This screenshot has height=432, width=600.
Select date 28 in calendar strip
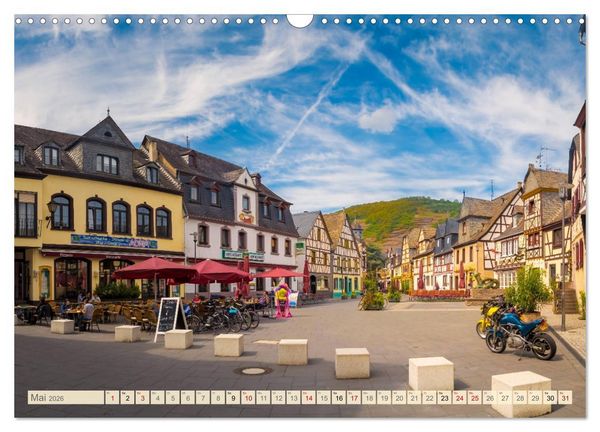[x=520, y=398]
